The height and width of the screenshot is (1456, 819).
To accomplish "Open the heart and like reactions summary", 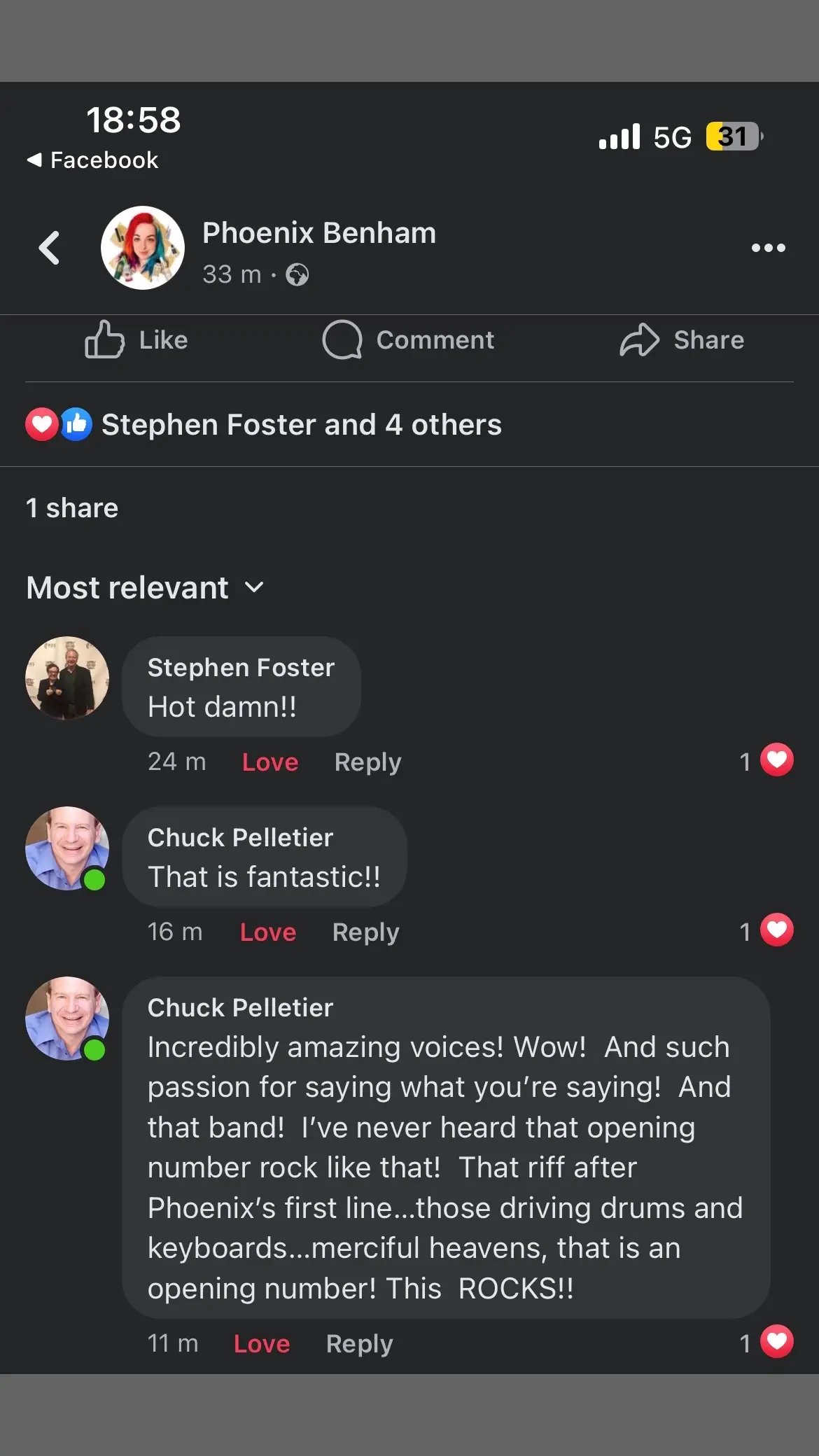I will click(x=59, y=424).
